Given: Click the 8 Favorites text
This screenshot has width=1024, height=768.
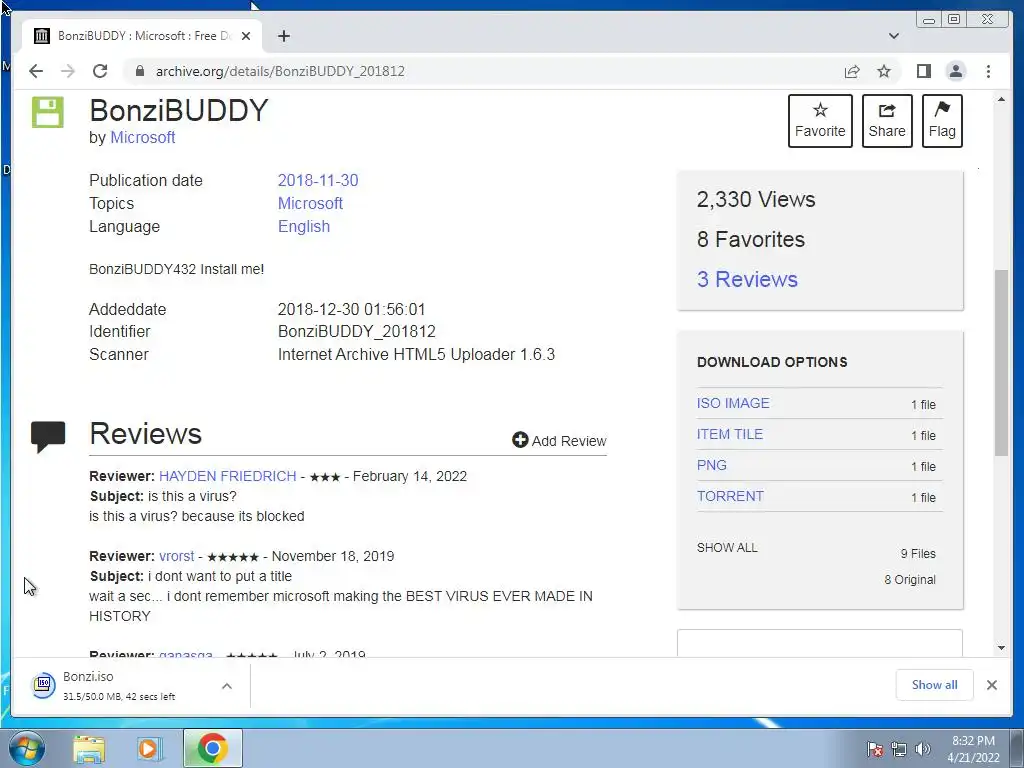Looking at the screenshot, I should (x=750, y=239).
